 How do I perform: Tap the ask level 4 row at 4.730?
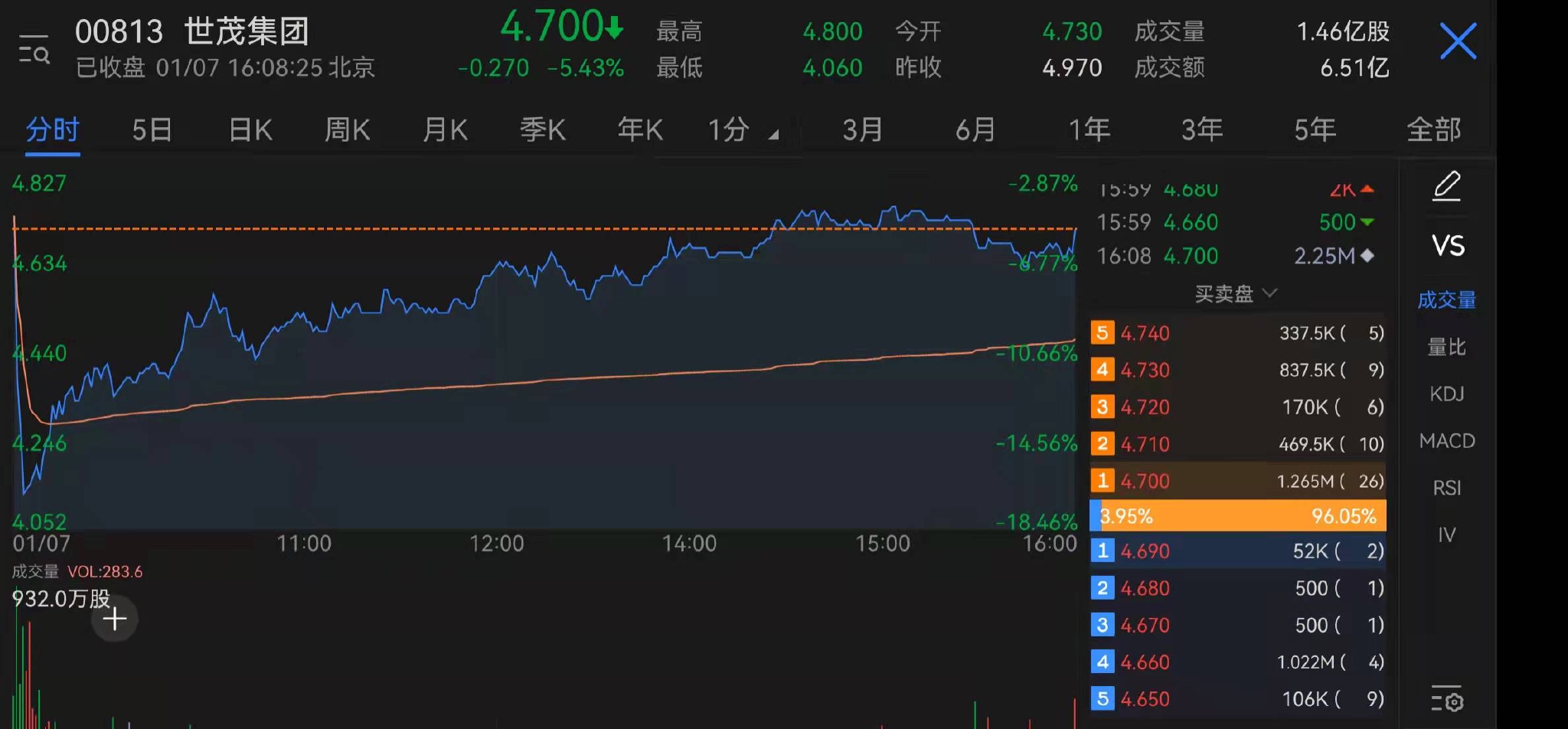[x=1237, y=370]
